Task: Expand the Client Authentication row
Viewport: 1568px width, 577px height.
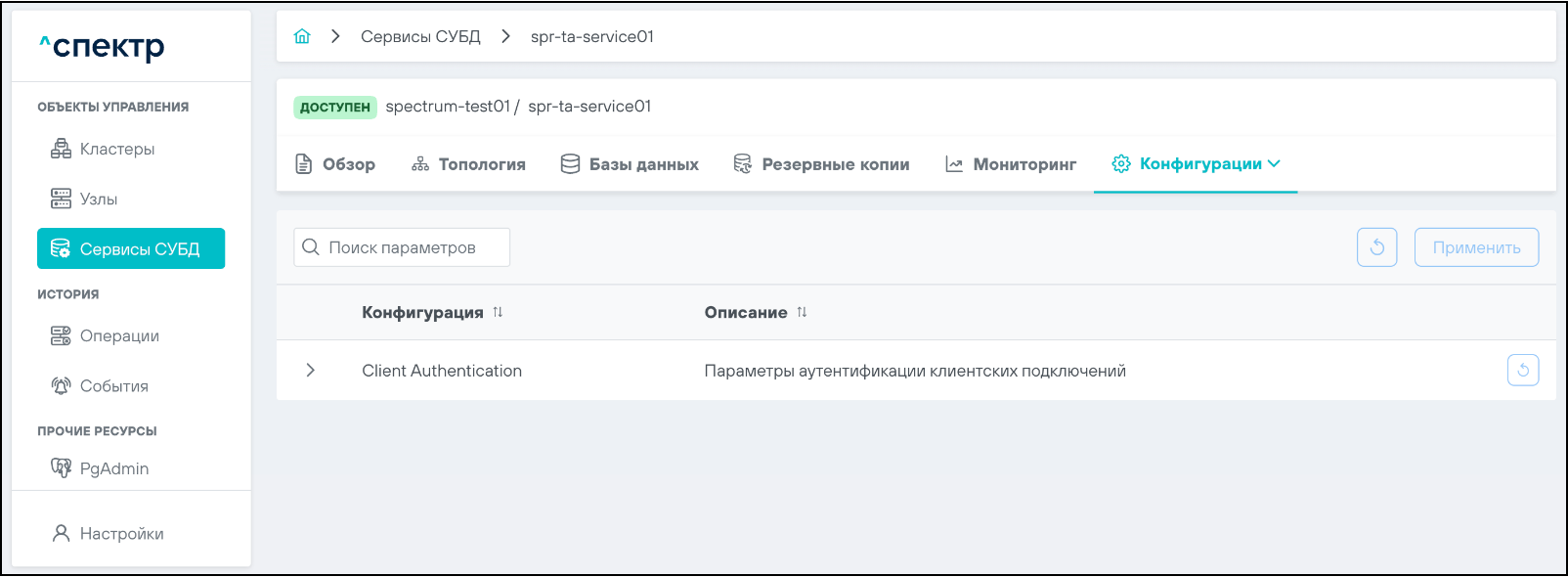Action: click(310, 371)
